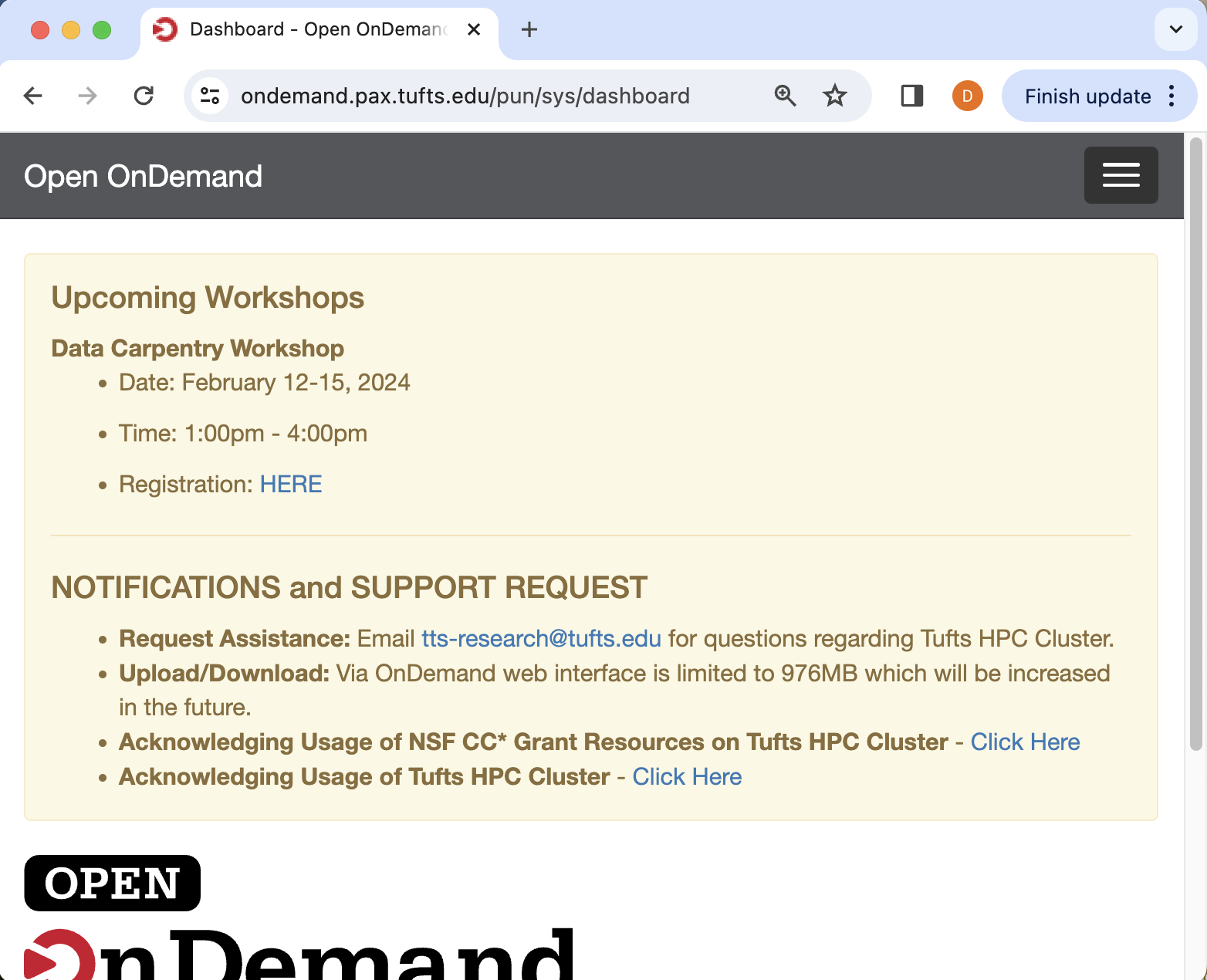Click the NOTIFICATIONS and SUPPORT REQUEST heading
The image size is (1207, 980).
[349, 588]
